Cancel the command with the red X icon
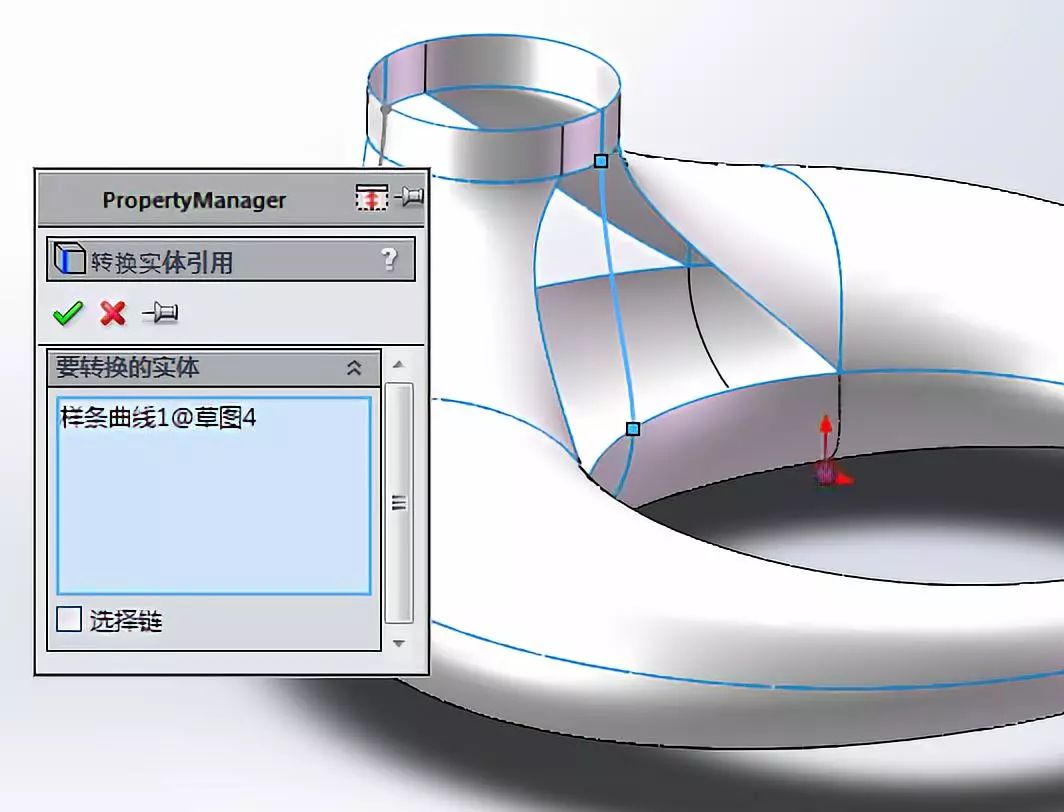 110,312
